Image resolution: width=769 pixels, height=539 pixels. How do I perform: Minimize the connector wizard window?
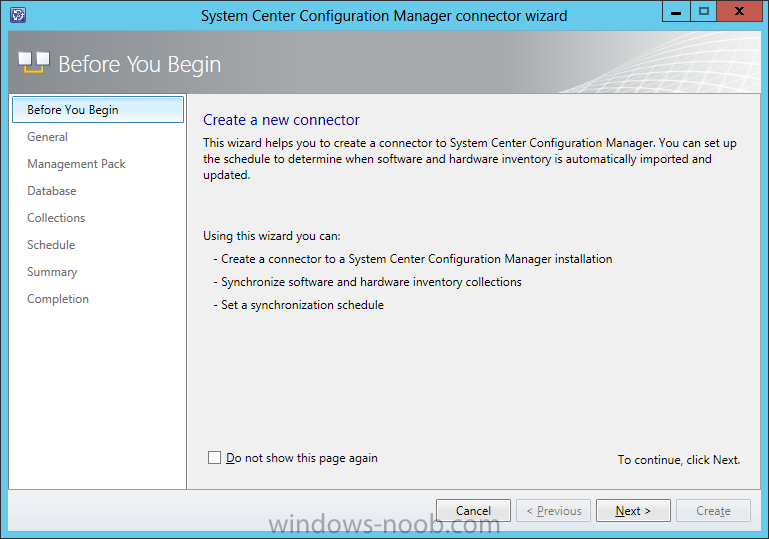tap(676, 11)
